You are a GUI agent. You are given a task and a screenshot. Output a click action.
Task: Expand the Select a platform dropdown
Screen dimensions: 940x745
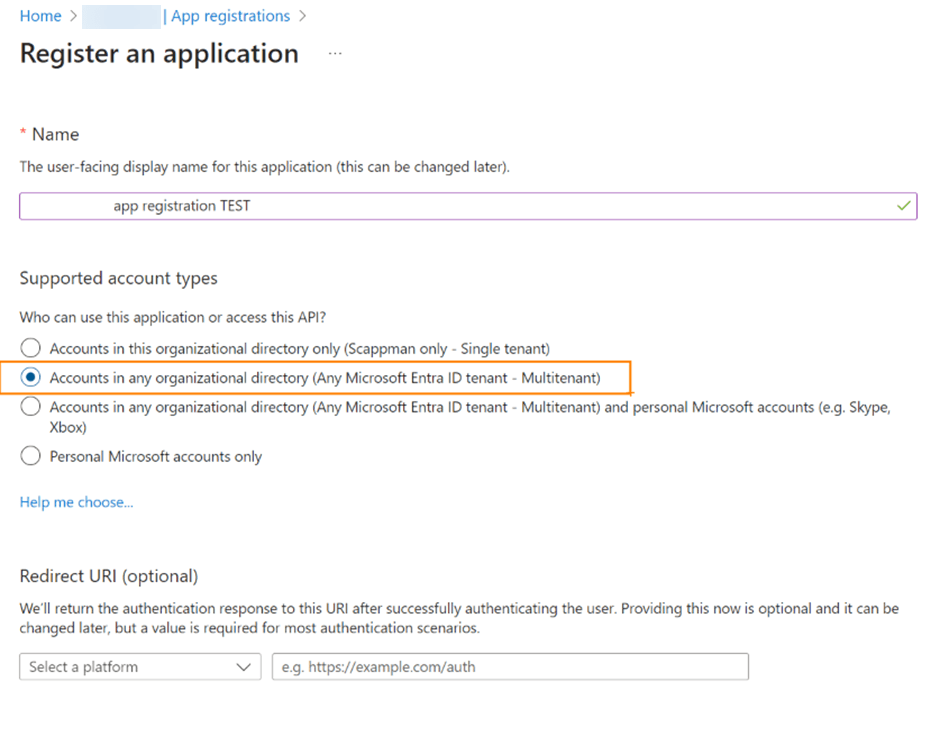(140, 666)
